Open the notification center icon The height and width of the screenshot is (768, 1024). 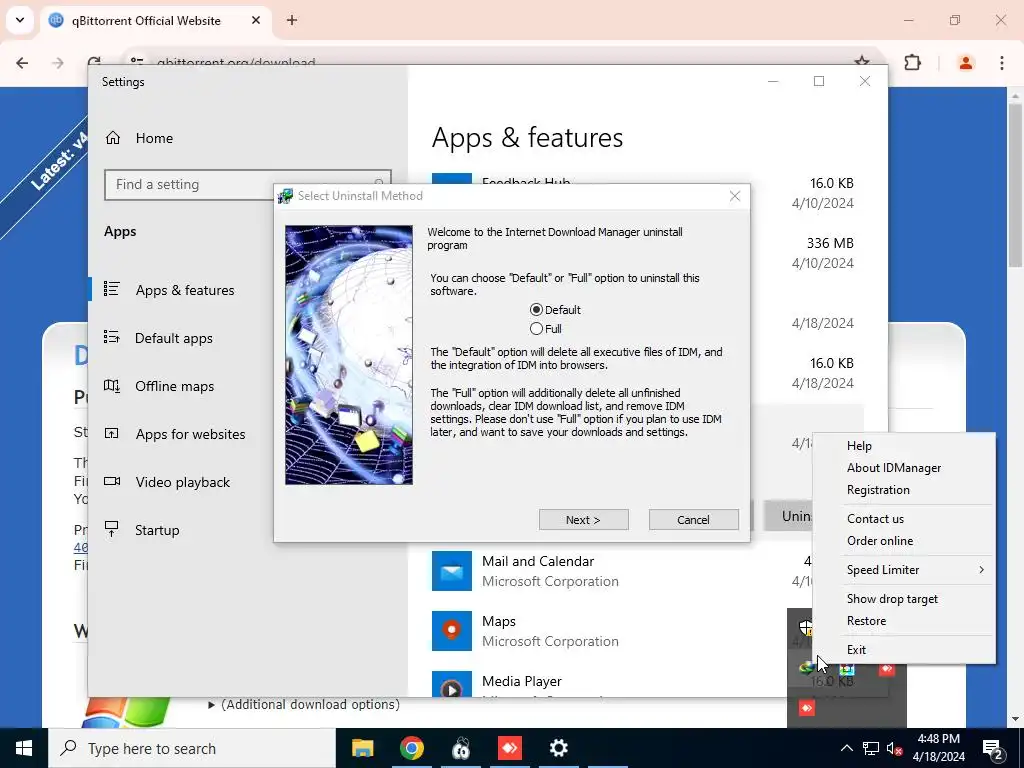pyautogui.click(x=993, y=748)
